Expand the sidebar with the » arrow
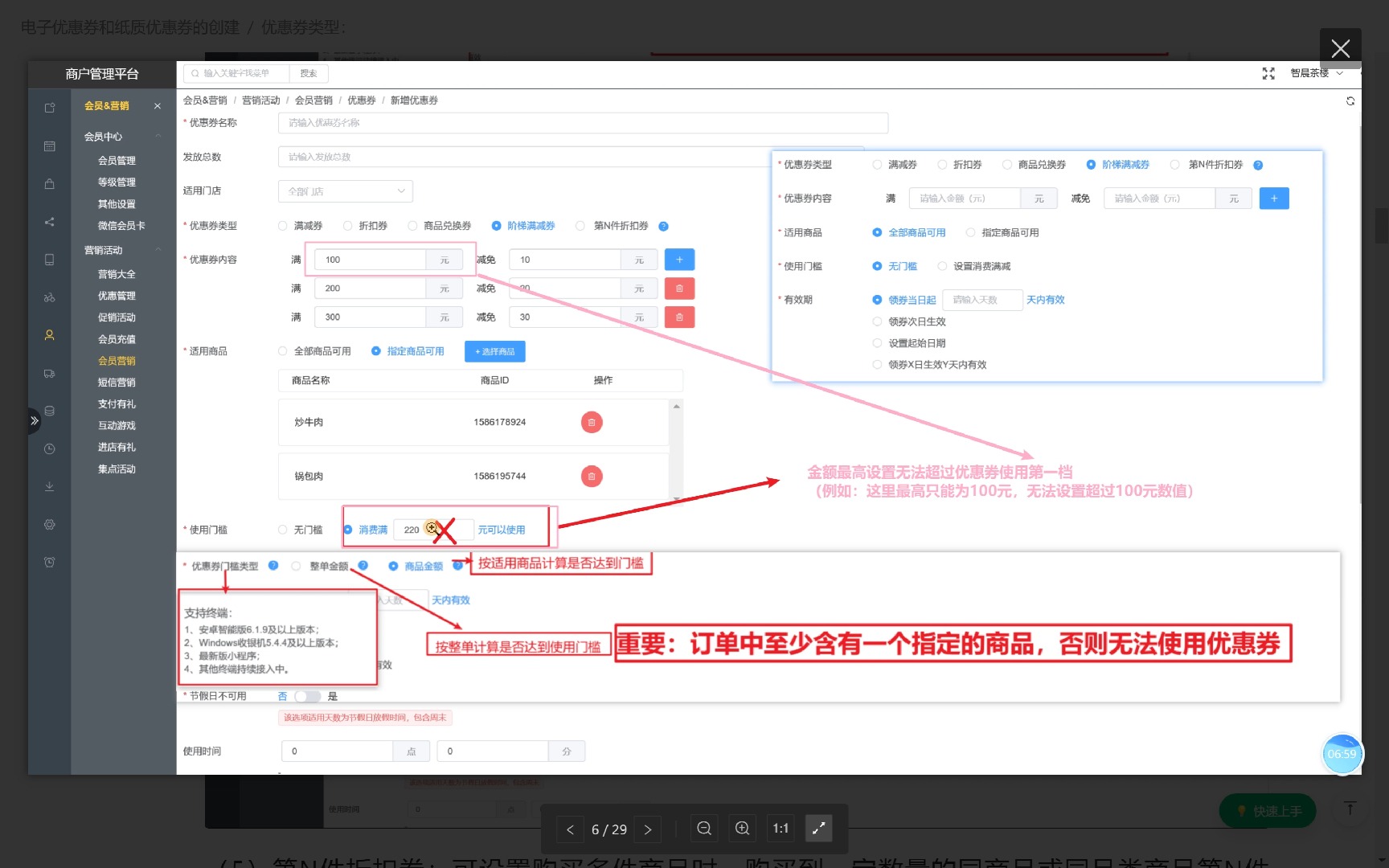Screen dimensions: 1389x868 click(34, 420)
